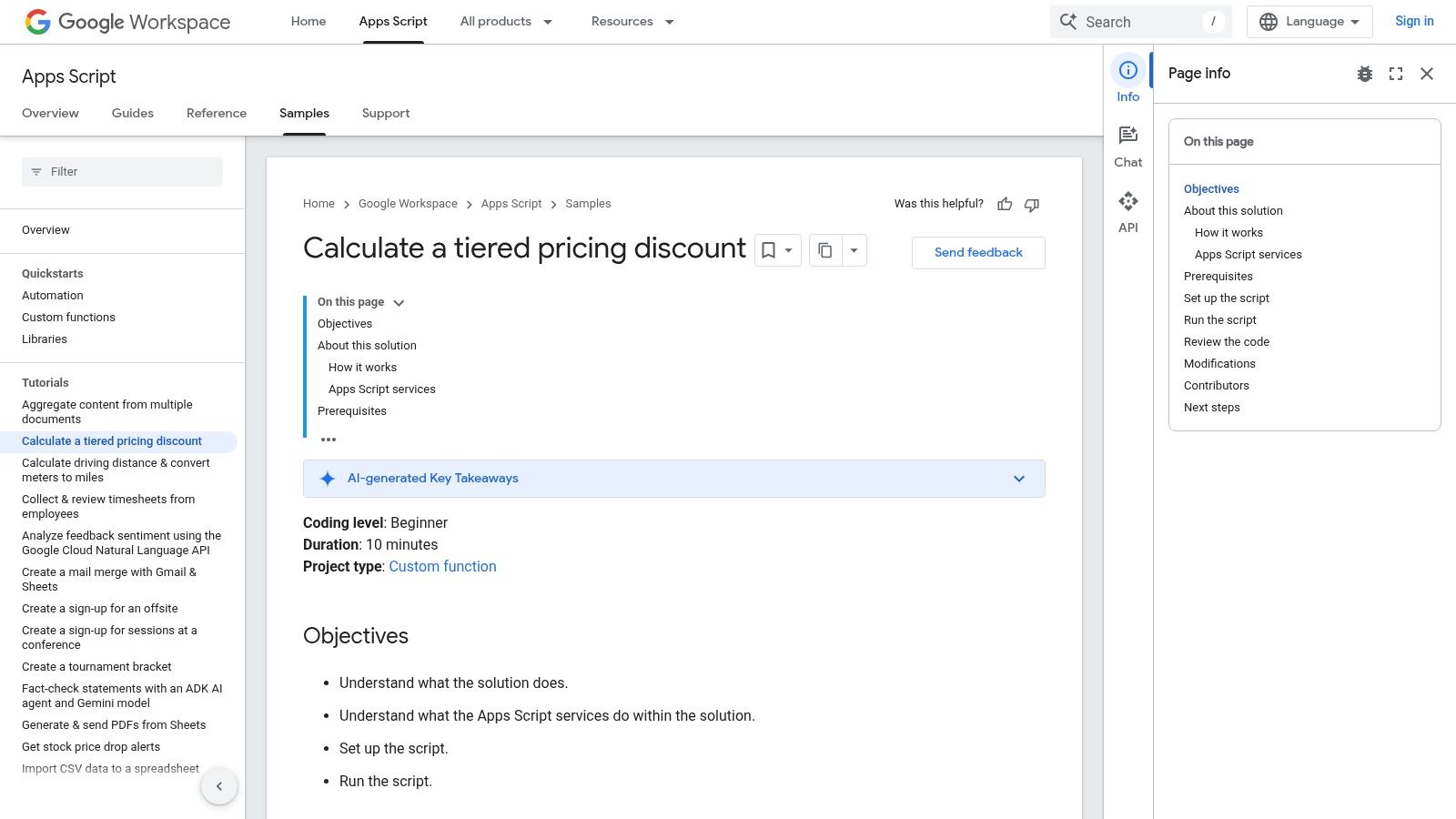Image resolution: width=1456 pixels, height=819 pixels.
Task: Mark page helpful with thumbs up
Action: coord(1005,204)
